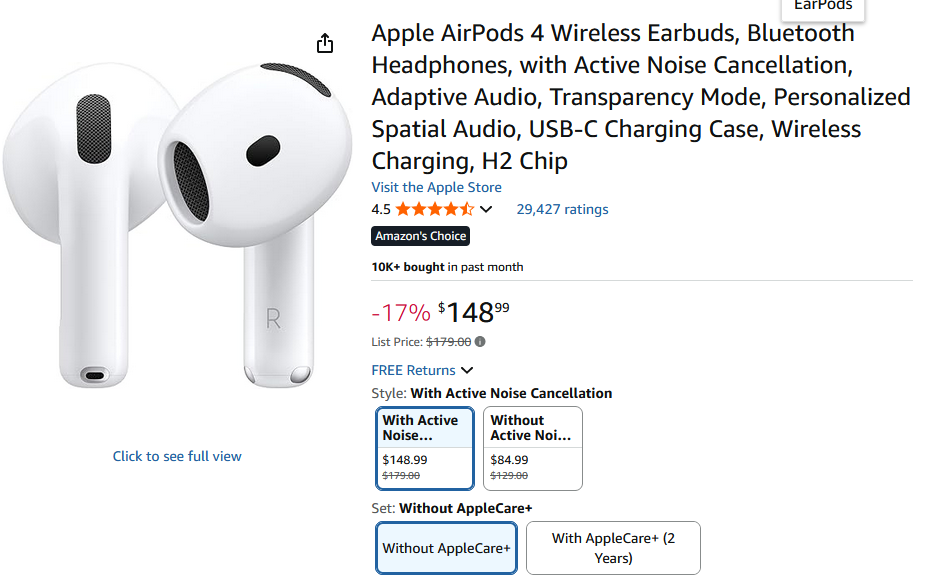Click the star rating icons
This screenshot has width=926, height=586.
[434, 209]
